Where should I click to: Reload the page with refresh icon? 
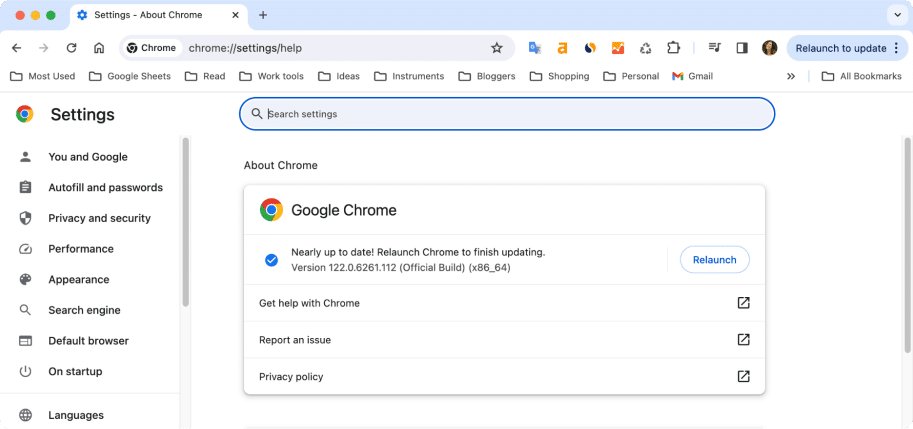pos(72,48)
